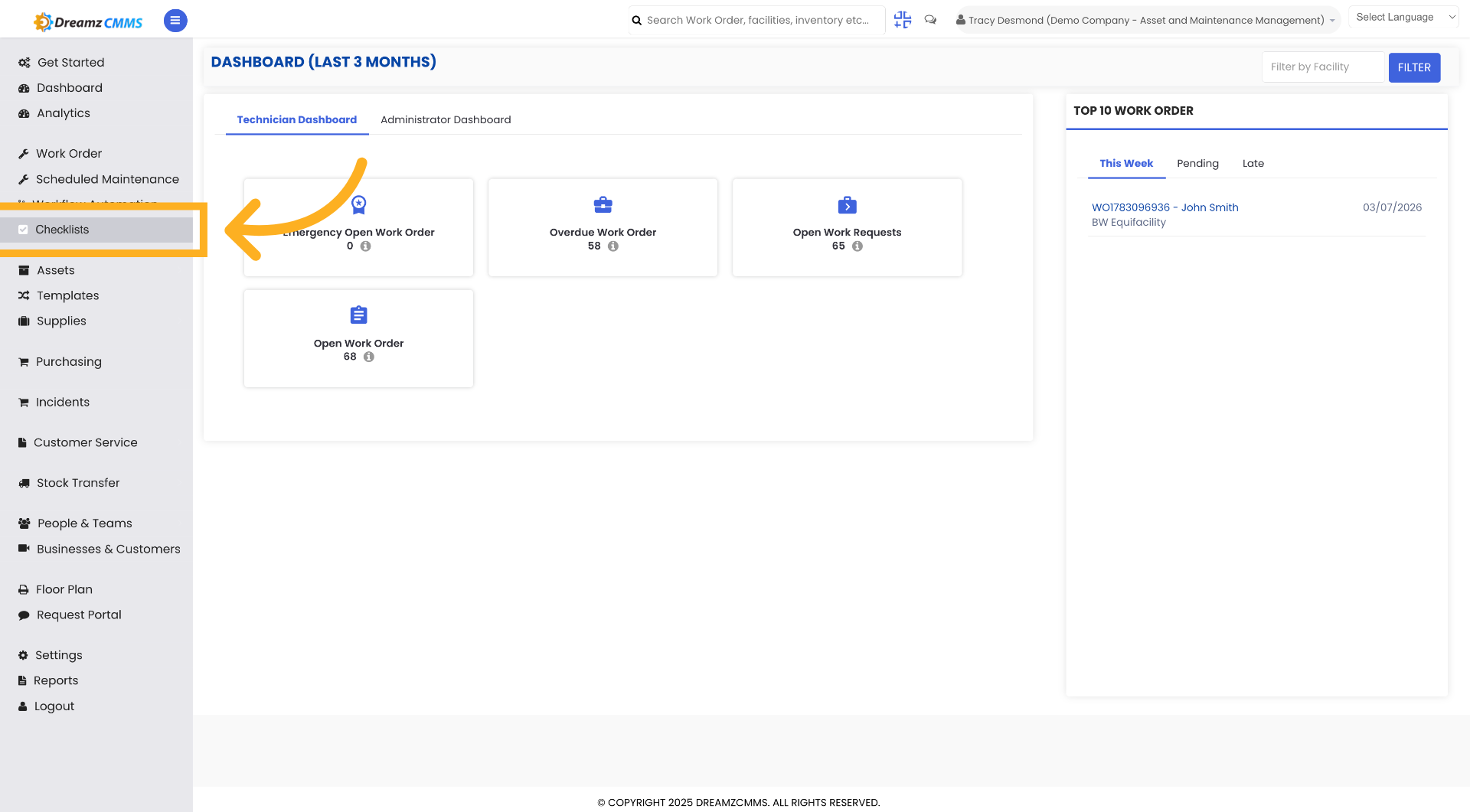Image resolution: width=1470 pixels, height=812 pixels.
Task: Click the Templates shuffle icon
Action: coord(24,295)
